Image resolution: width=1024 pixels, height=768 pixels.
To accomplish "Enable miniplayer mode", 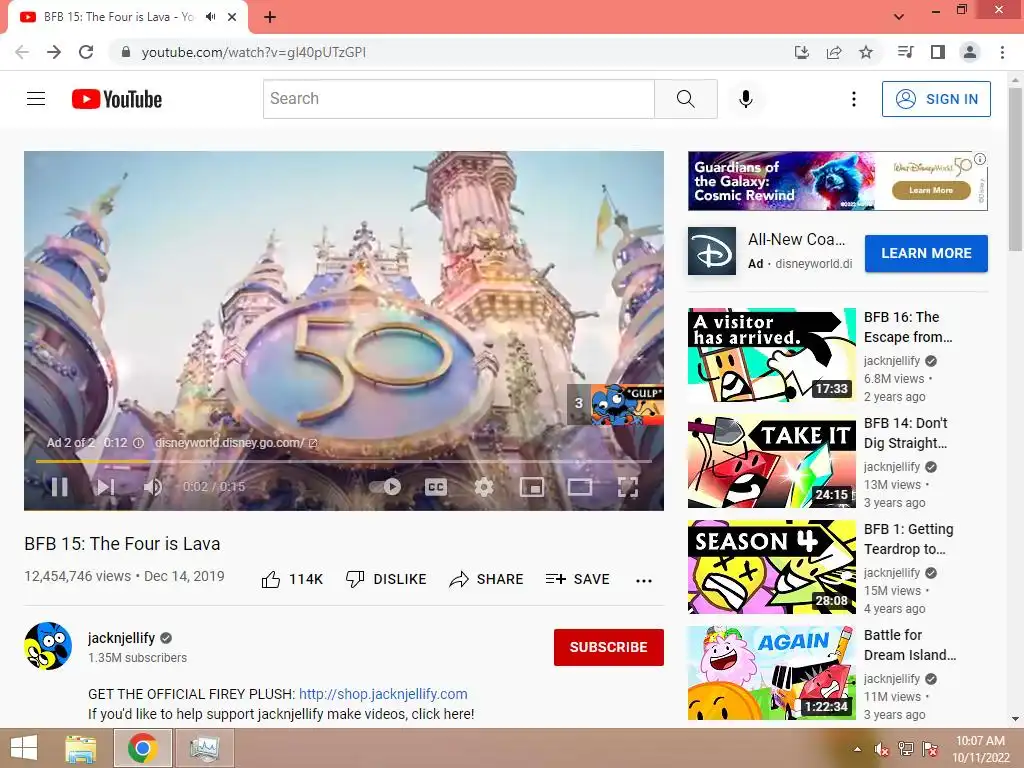I will coord(532,487).
